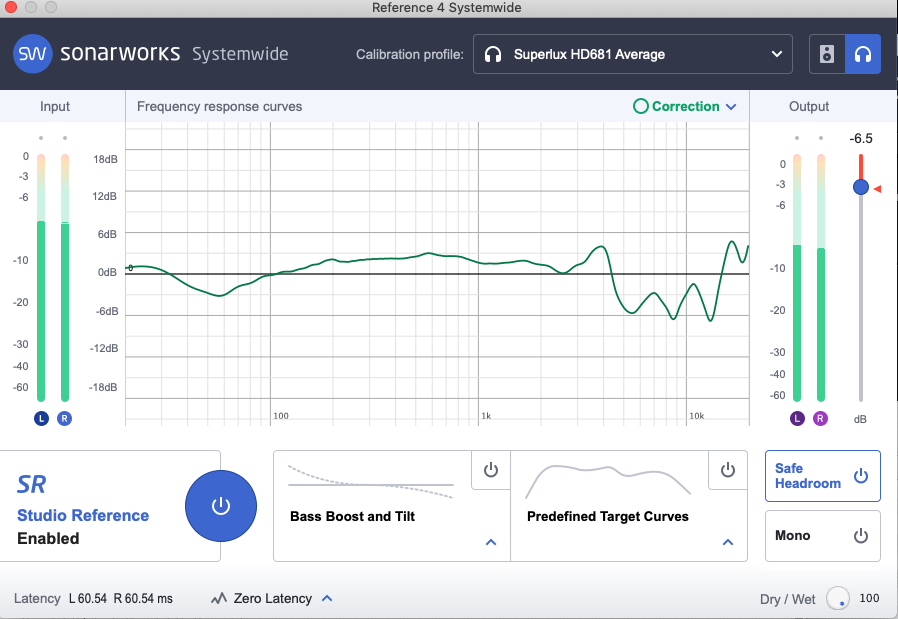
Task: Click the Sonarworks SW logo icon
Action: tap(33, 54)
